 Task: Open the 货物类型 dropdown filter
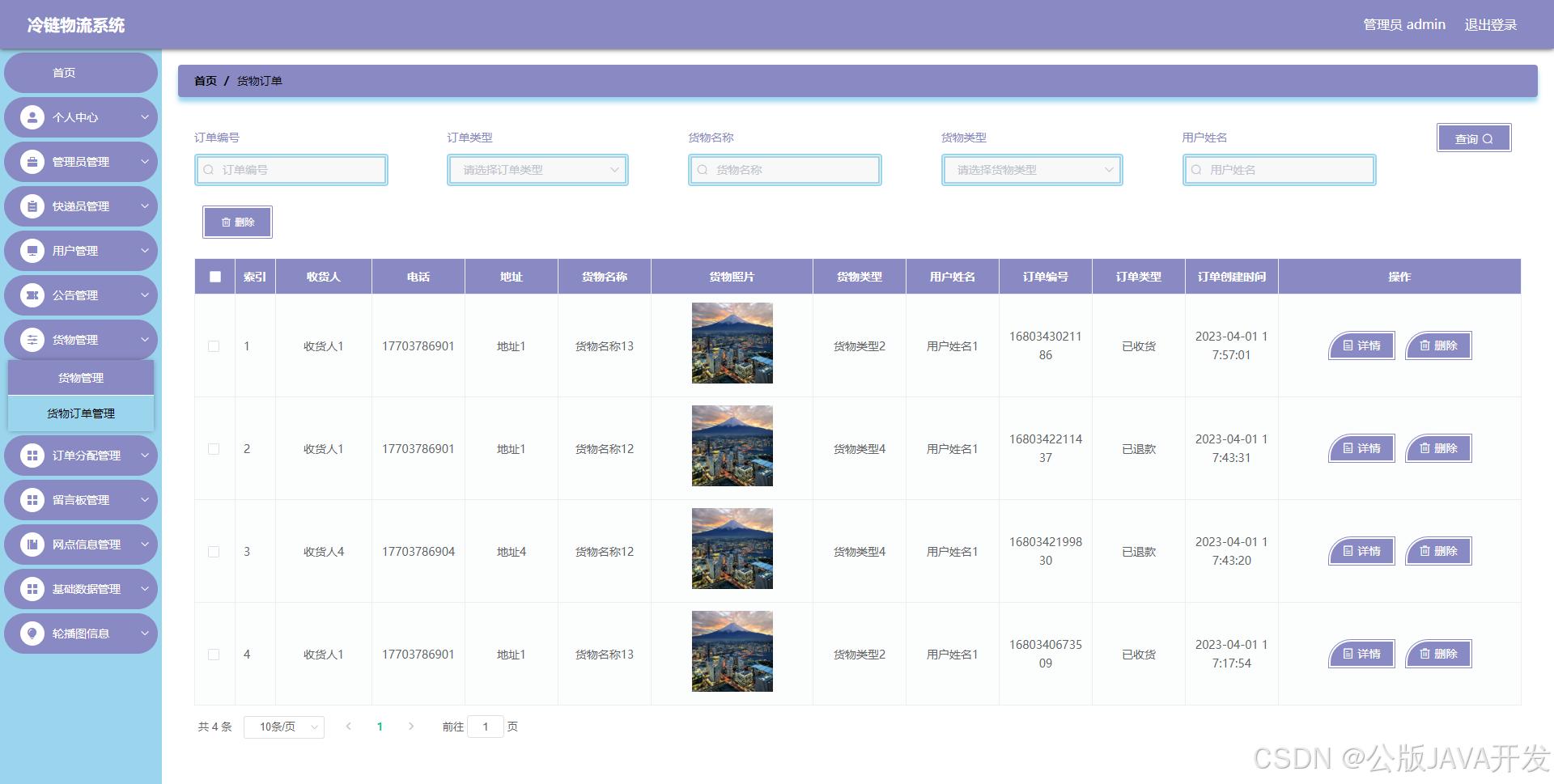point(1032,170)
